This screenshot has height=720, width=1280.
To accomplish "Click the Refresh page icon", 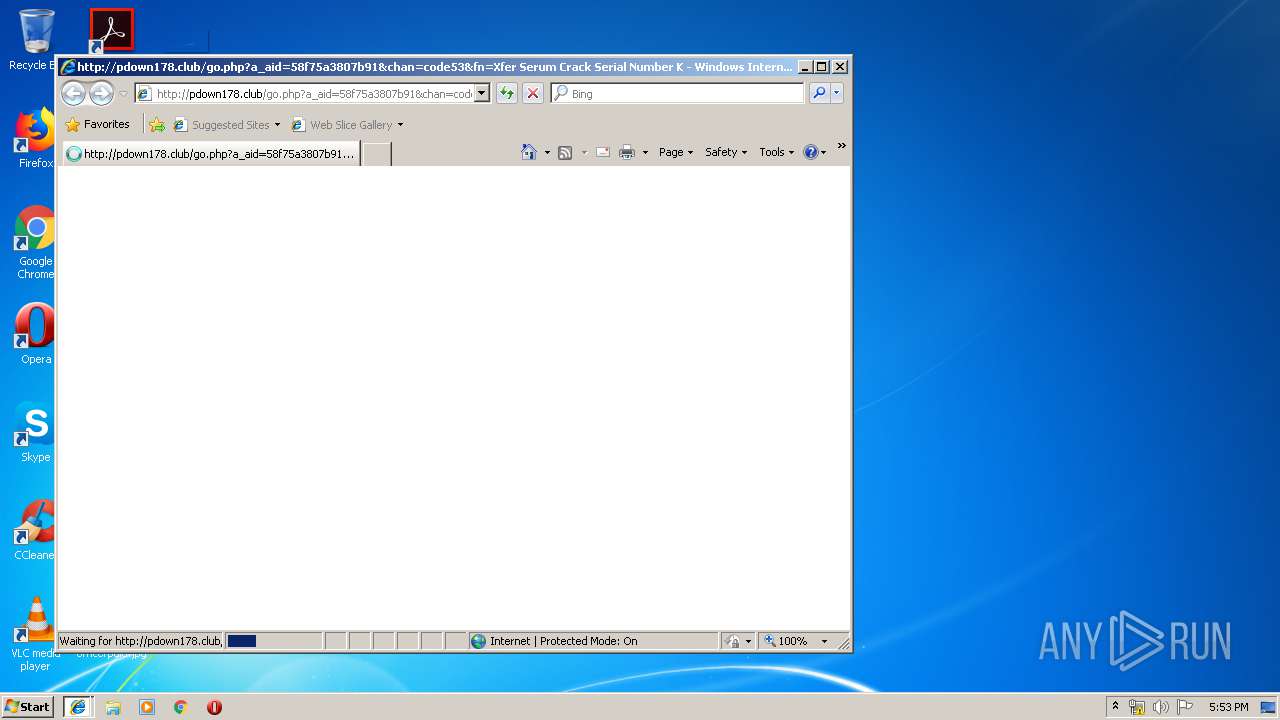I will point(507,94).
